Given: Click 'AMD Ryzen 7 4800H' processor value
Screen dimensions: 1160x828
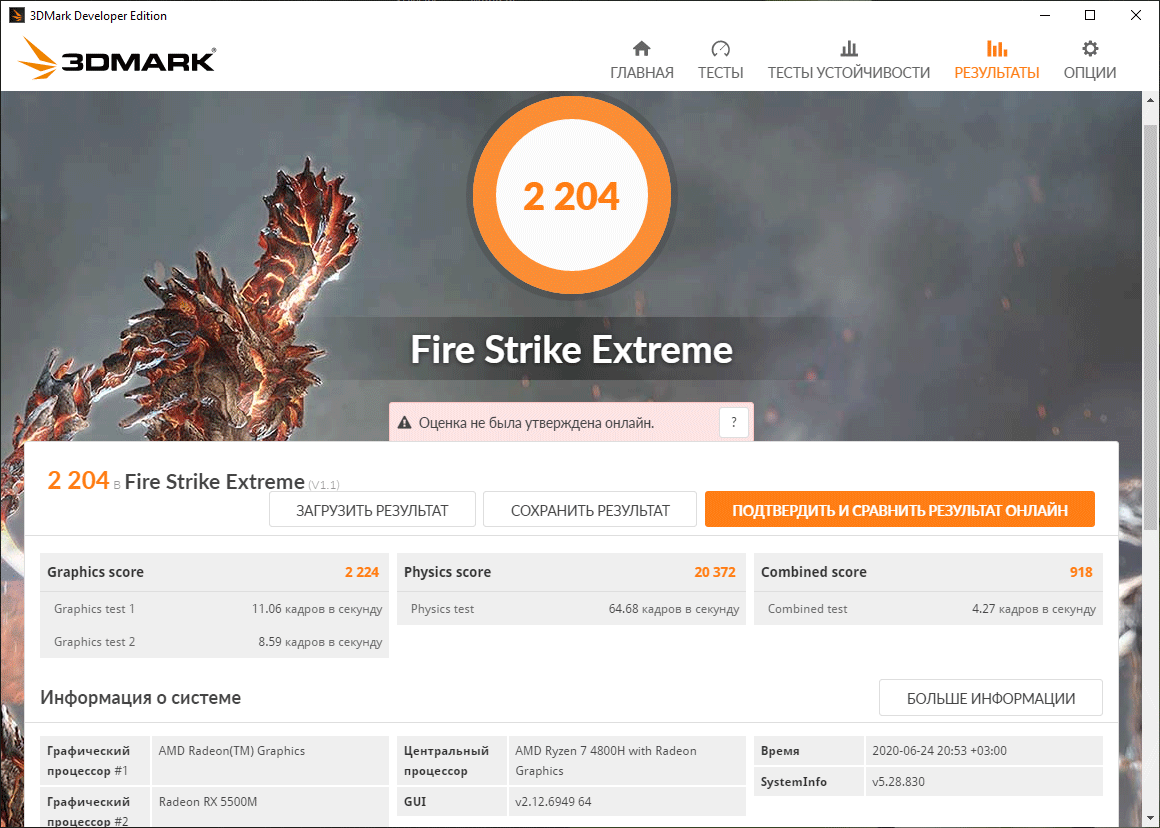Looking at the screenshot, I should click(606, 761).
